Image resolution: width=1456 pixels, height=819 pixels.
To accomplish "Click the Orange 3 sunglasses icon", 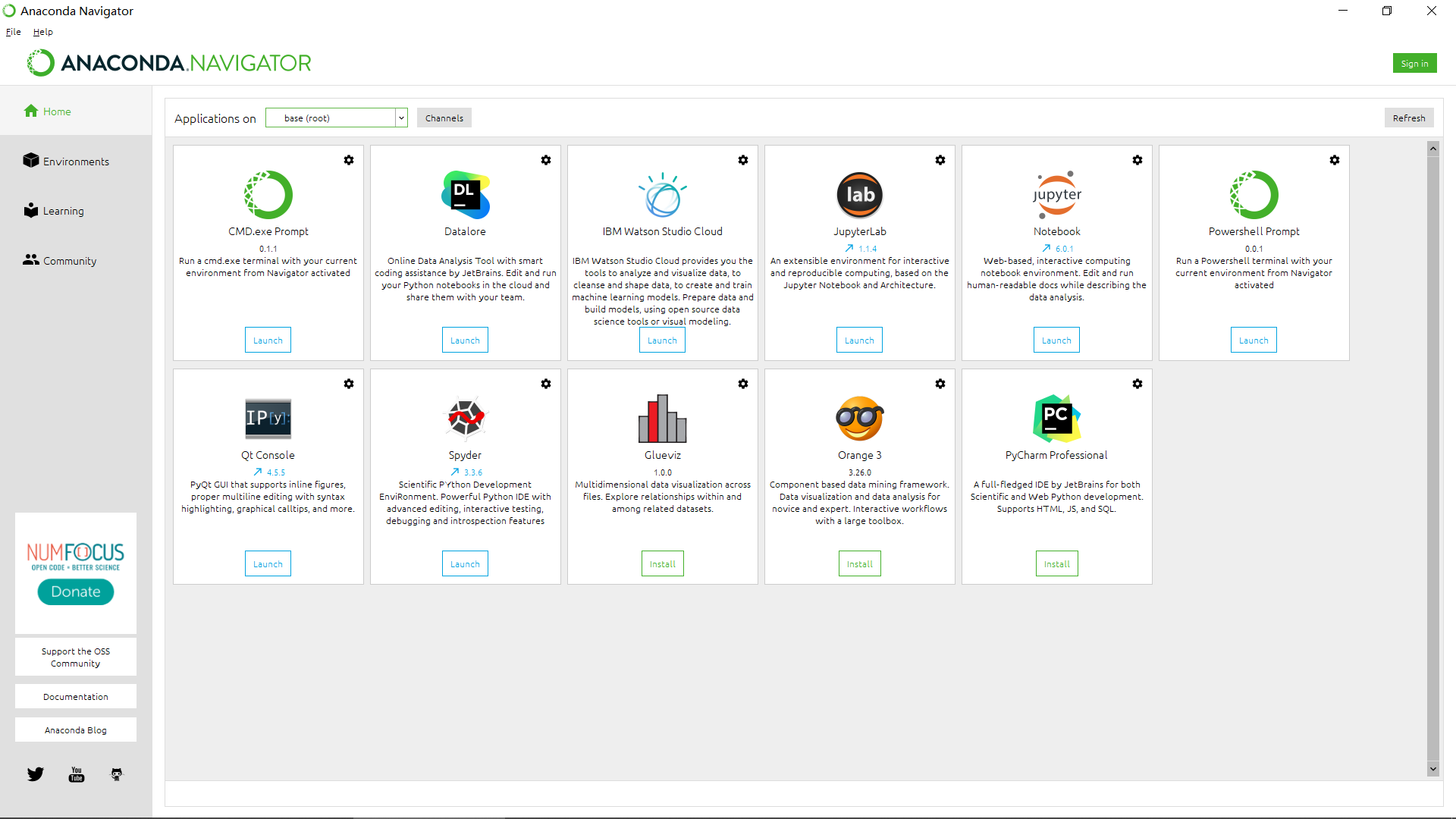I will coord(860,419).
